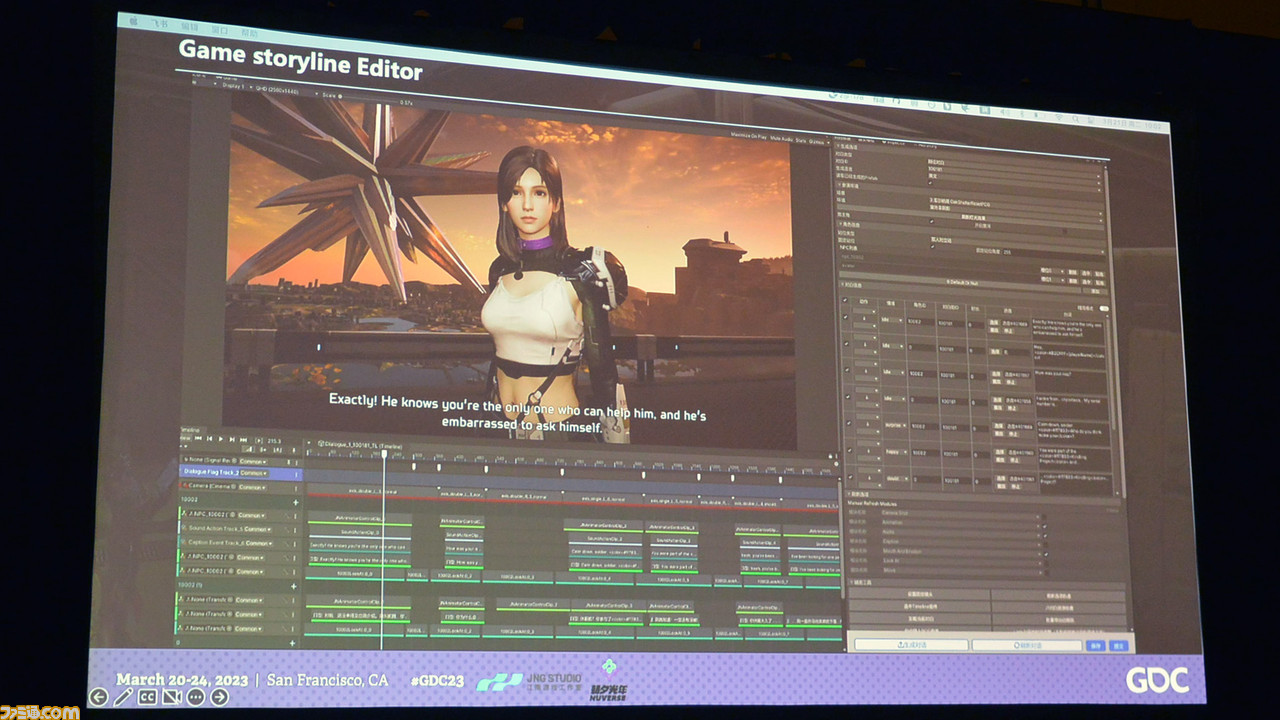The width and height of the screenshot is (1280, 720).
Task: Switch to Dialogue_1_100181_TL (Timeline) tab
Action: [x=360, y=445]
